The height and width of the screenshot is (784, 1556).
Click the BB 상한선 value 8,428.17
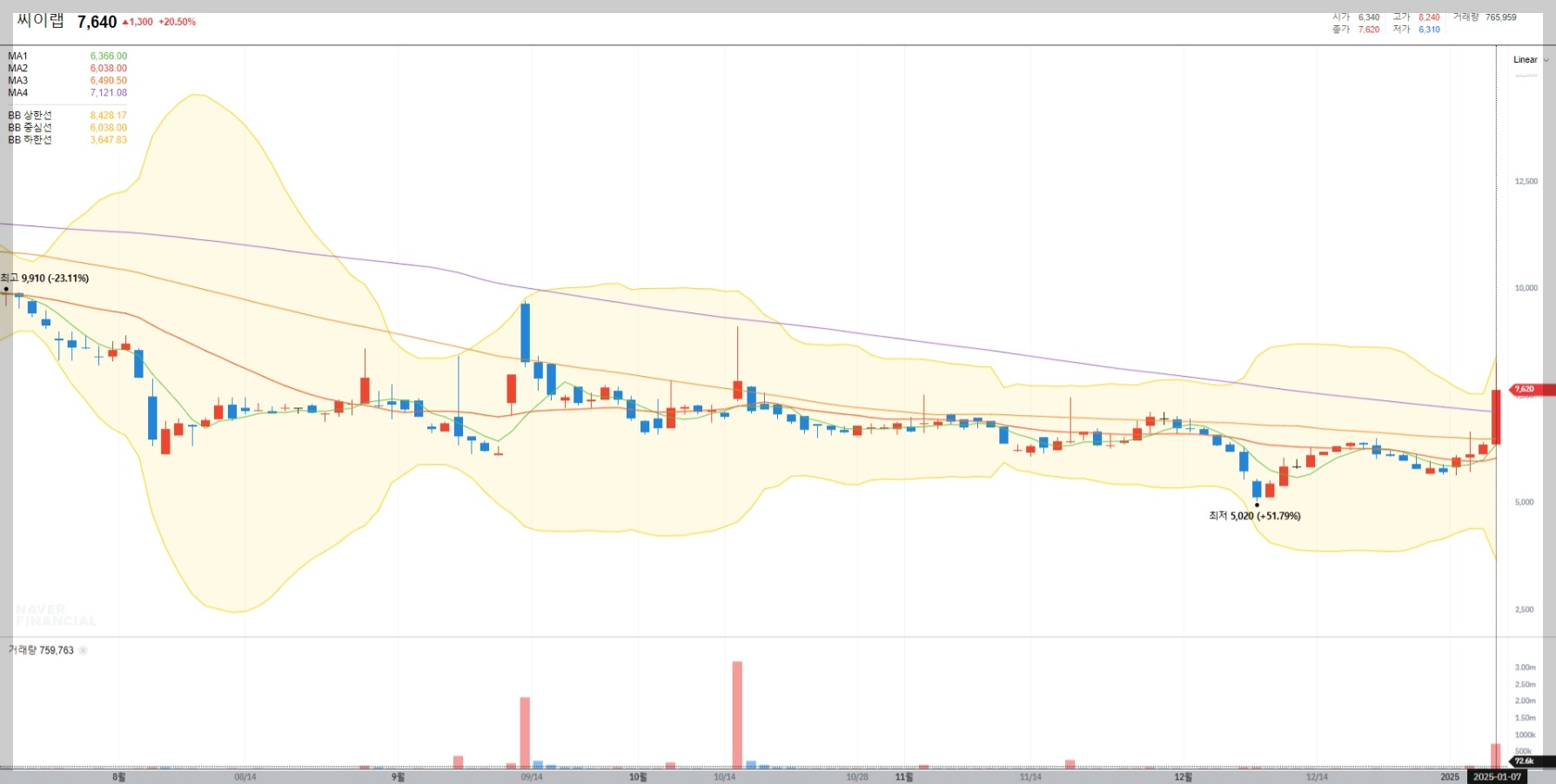click(109, 115)
